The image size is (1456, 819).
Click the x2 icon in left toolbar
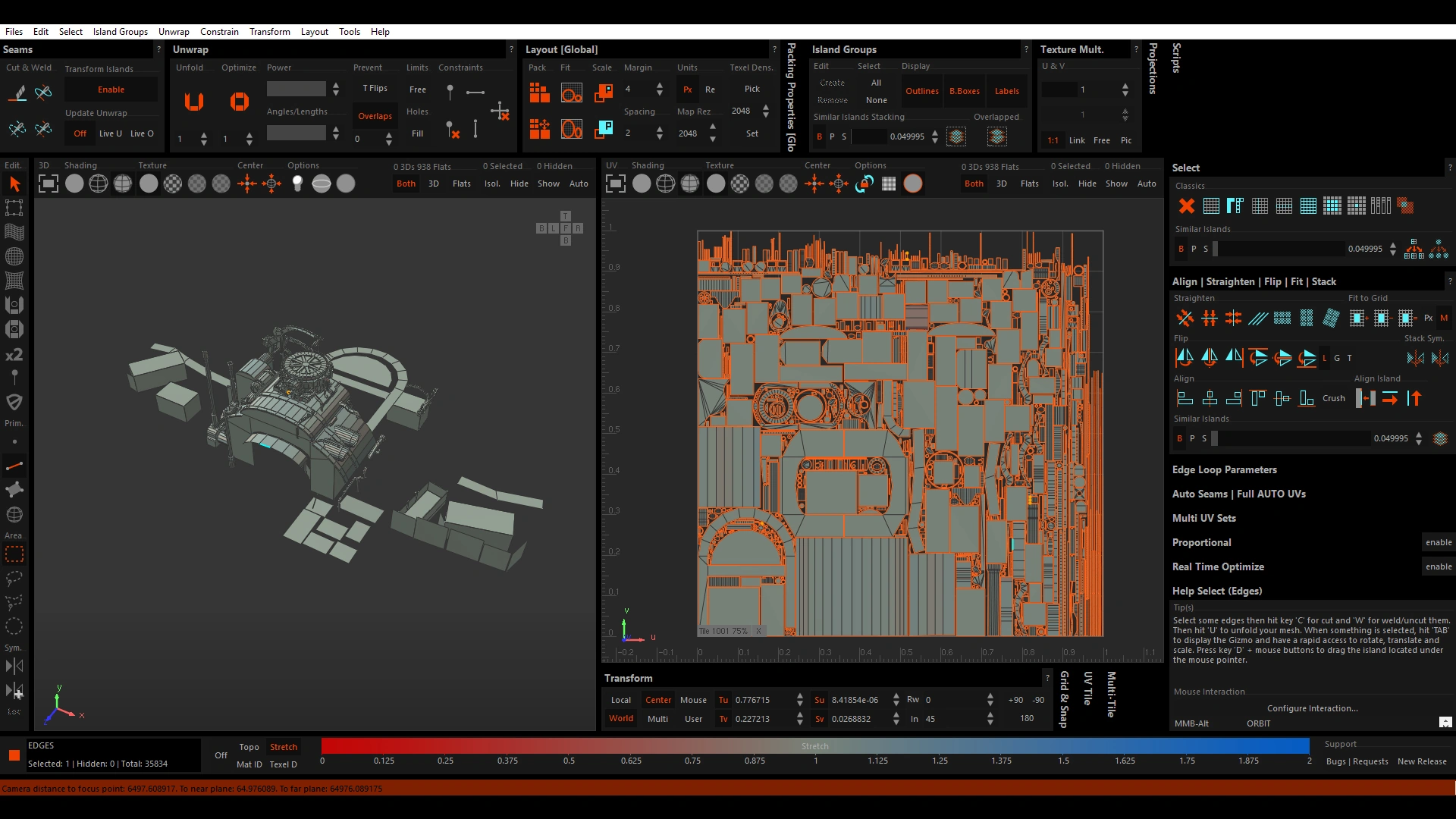click(14, 355)
